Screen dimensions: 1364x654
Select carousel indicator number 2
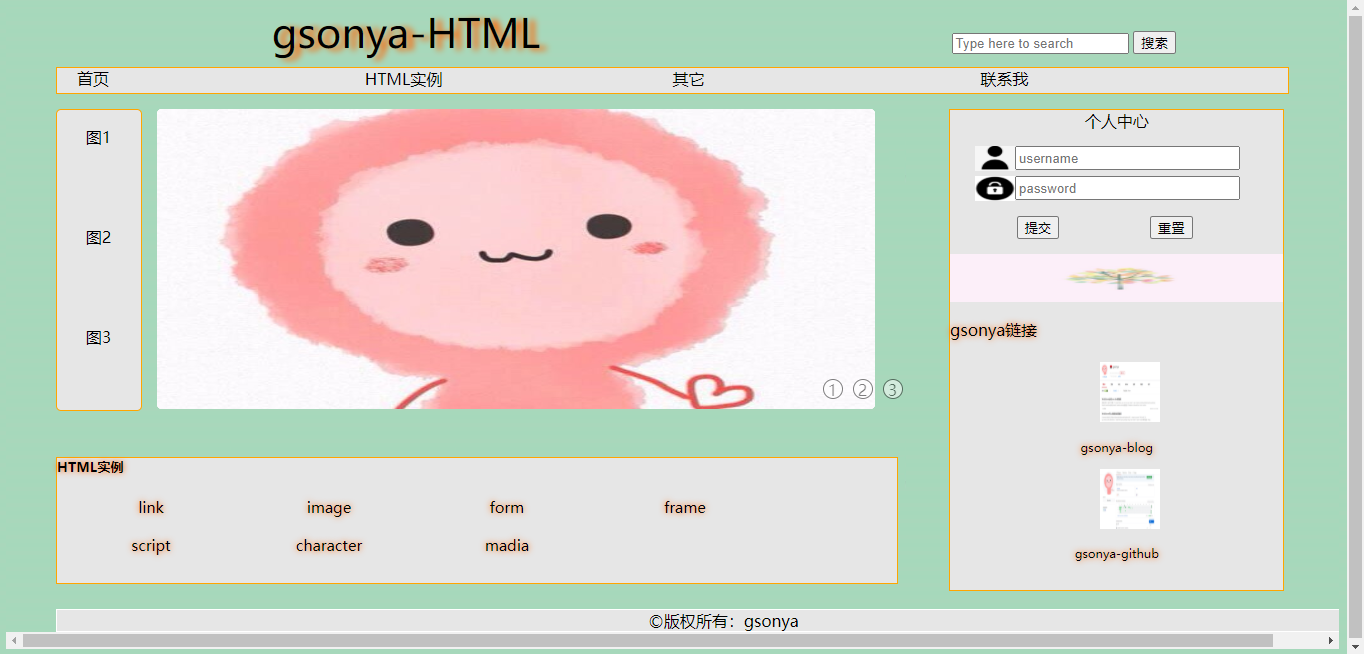[862, 389]
